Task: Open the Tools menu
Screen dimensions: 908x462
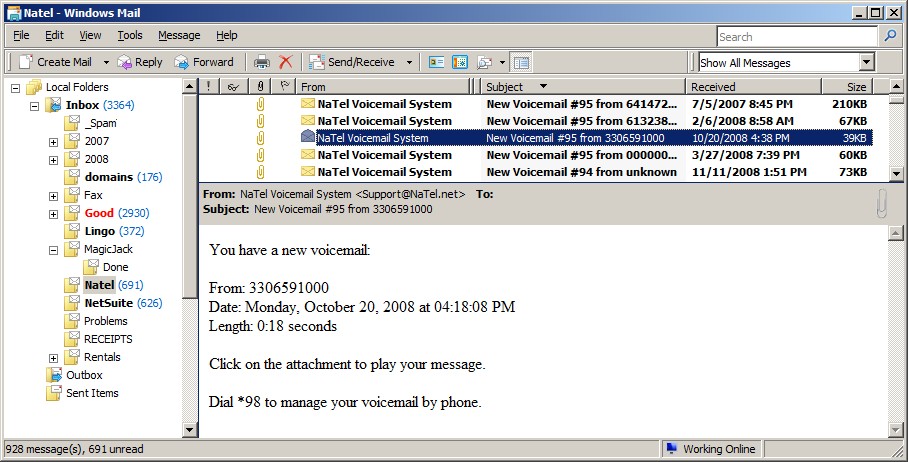Action: point(130,35)
